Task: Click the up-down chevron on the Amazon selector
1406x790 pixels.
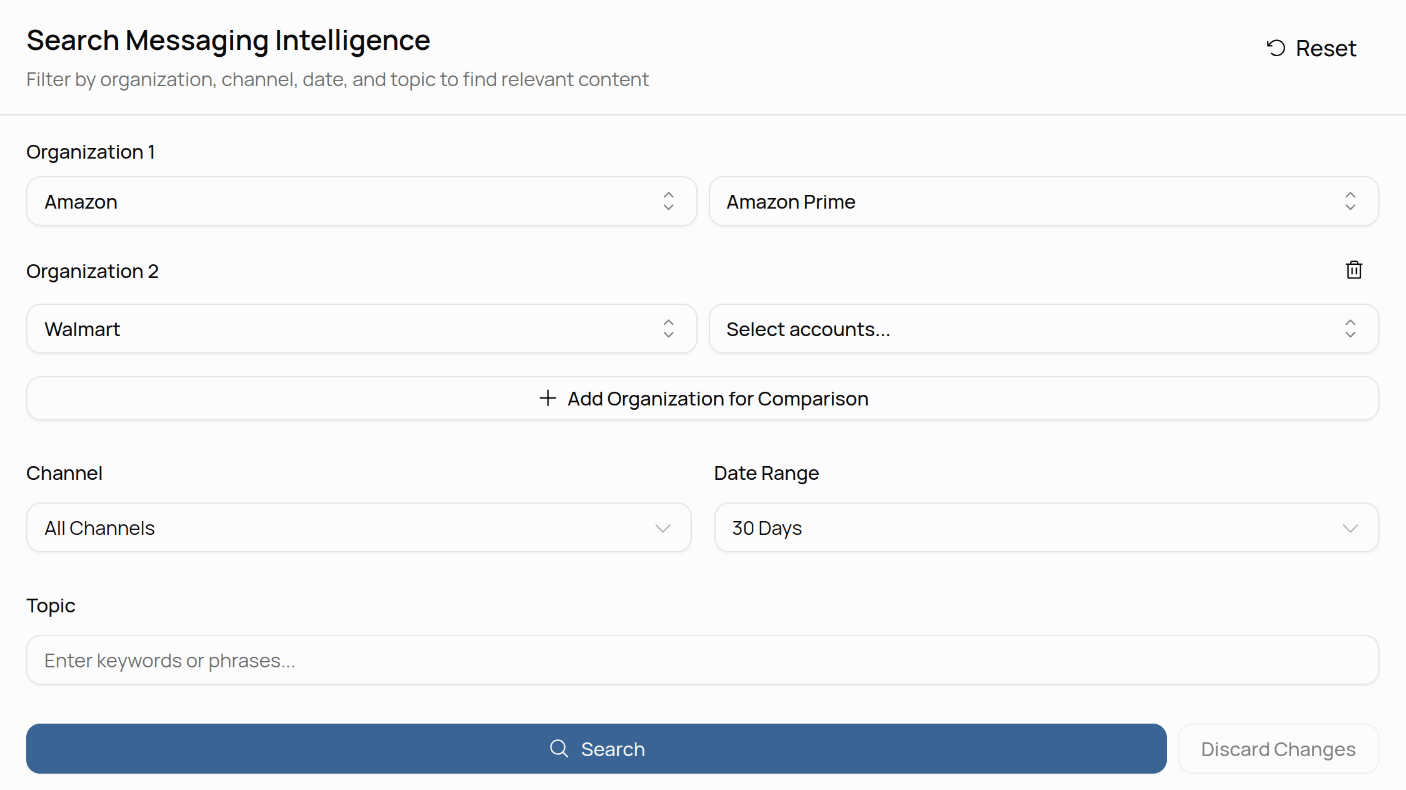Action: 668,201
